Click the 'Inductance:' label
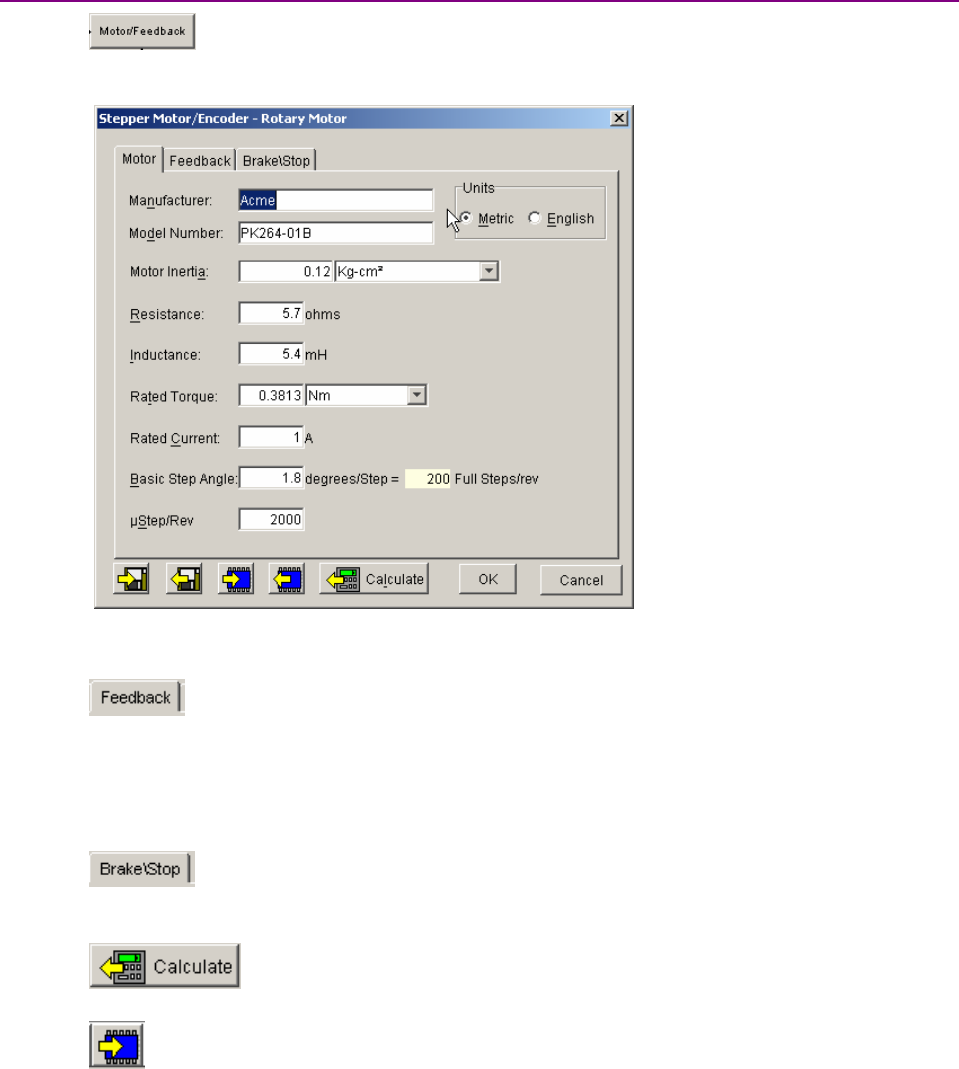The width and height of the screenshot is (959, 1069). (x=165, y=355)
